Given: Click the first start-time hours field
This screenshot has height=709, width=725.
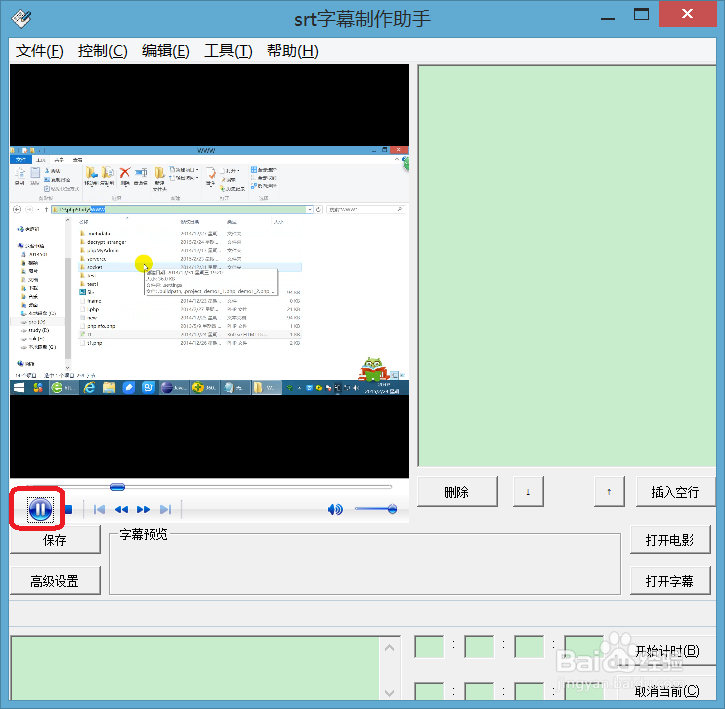Looking at the screenshot, I should click(429, 647).
